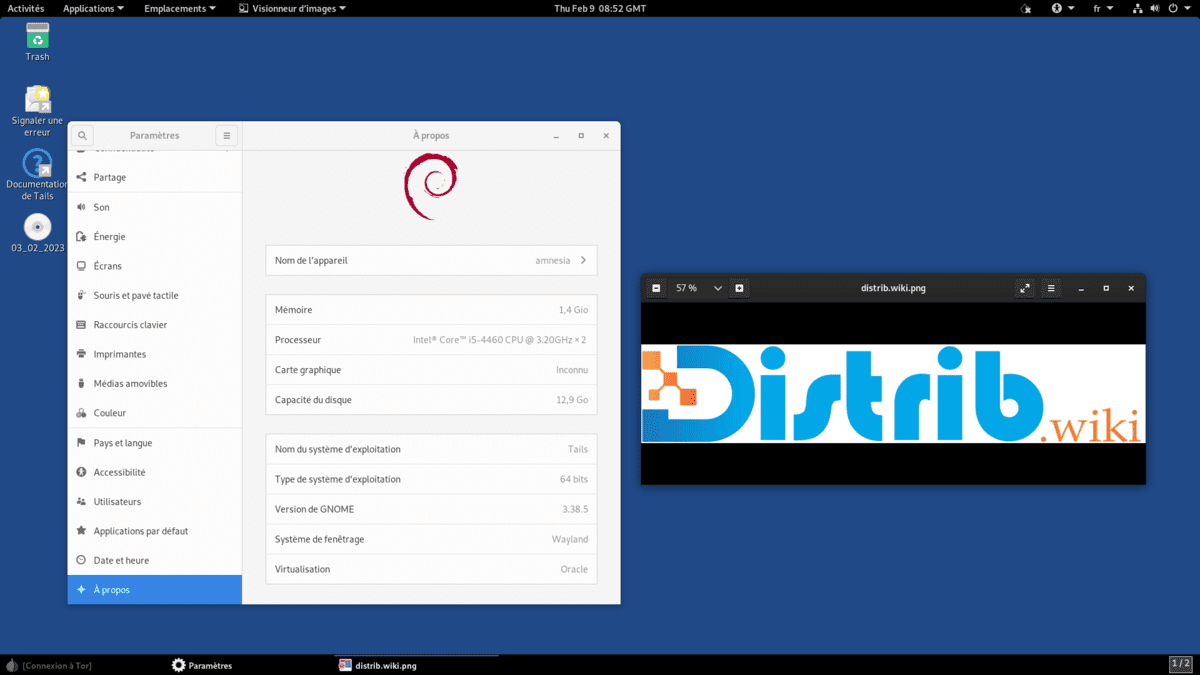Maximize the À propos settings window

pos(581,135)
